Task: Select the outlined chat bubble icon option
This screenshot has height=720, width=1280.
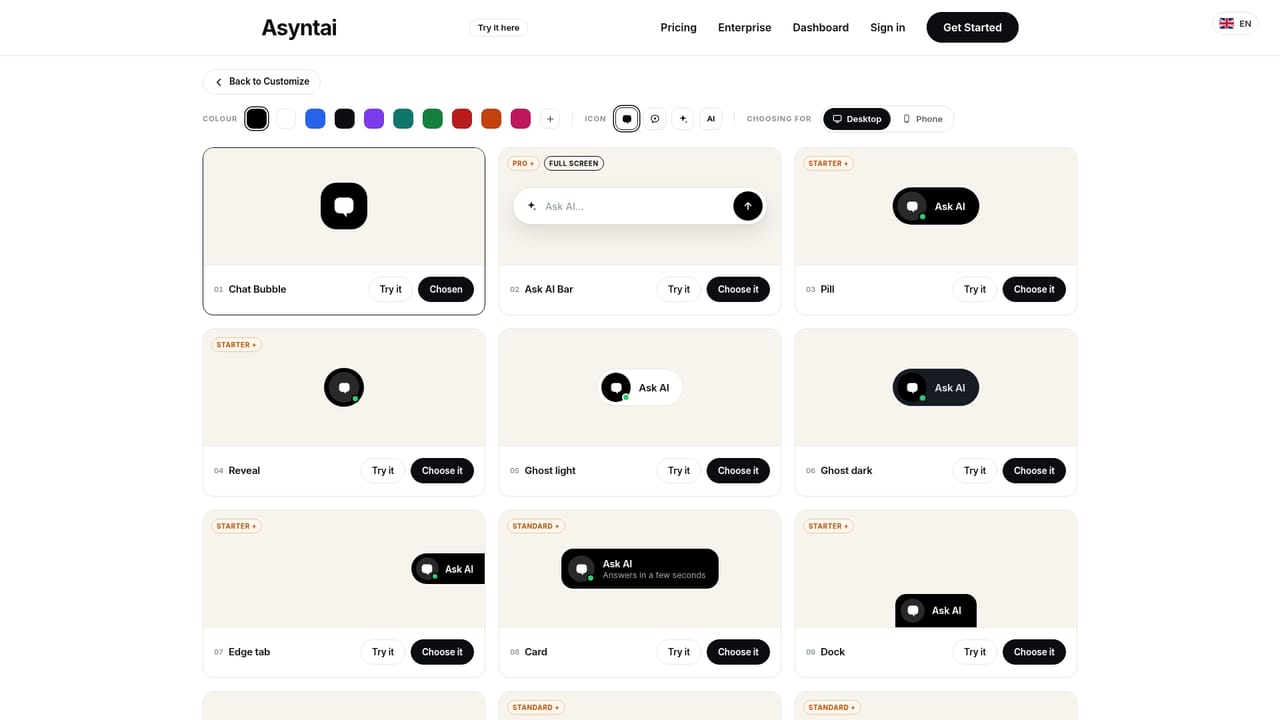Action: (655, 118)
